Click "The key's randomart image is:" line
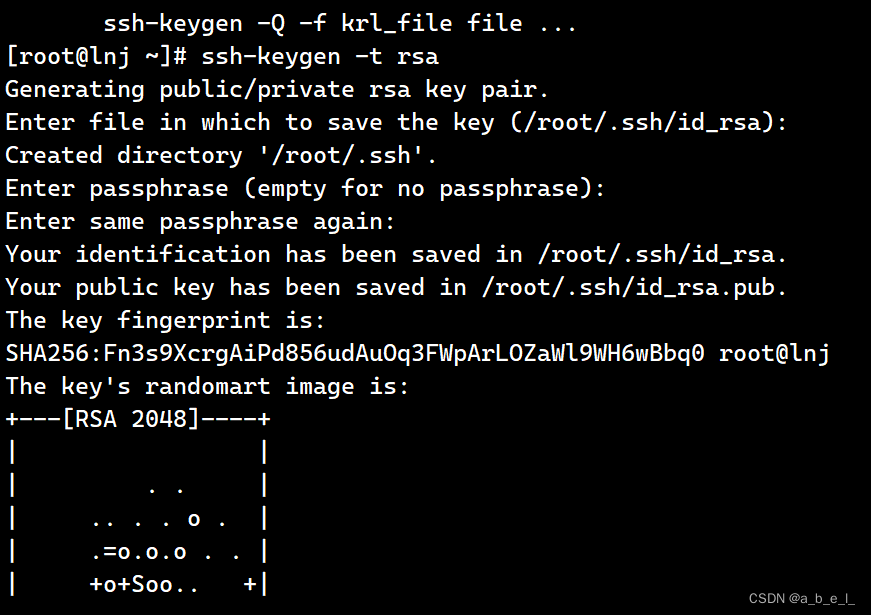Viewport: 871px width, 615px height. coord(207,386)
